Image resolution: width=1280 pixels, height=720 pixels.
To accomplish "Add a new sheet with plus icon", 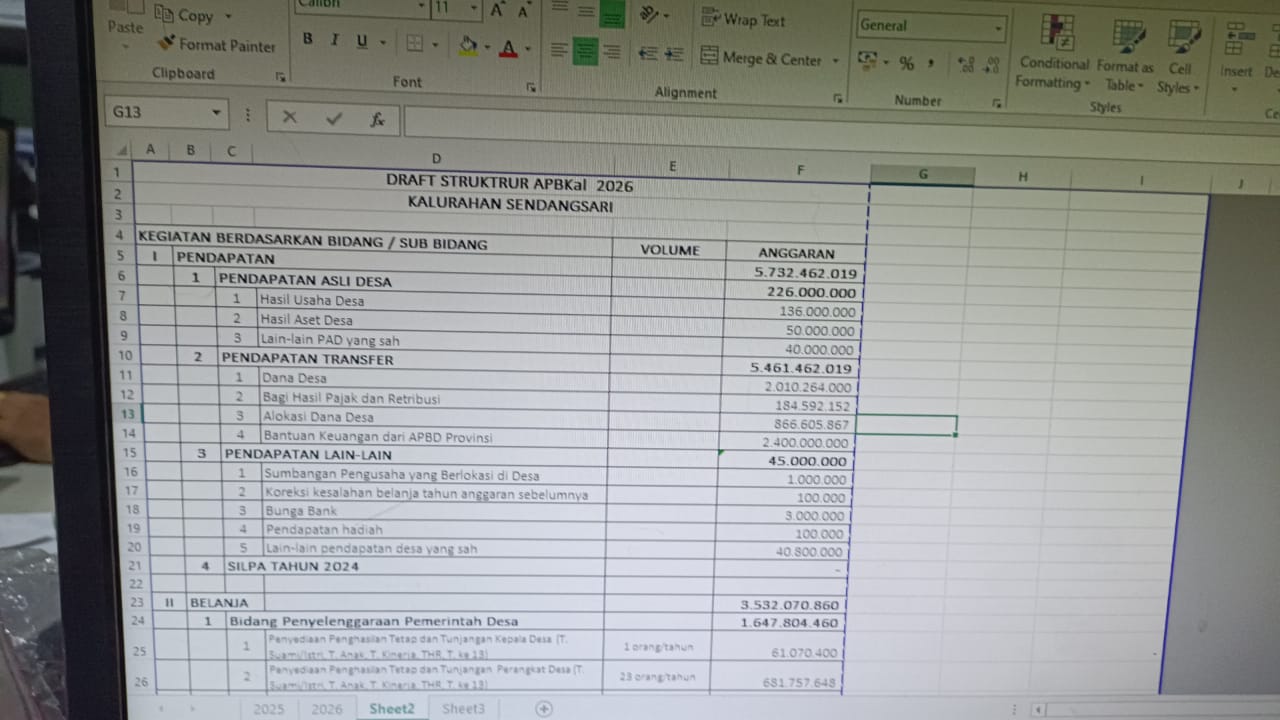I will tap(543, 708).
